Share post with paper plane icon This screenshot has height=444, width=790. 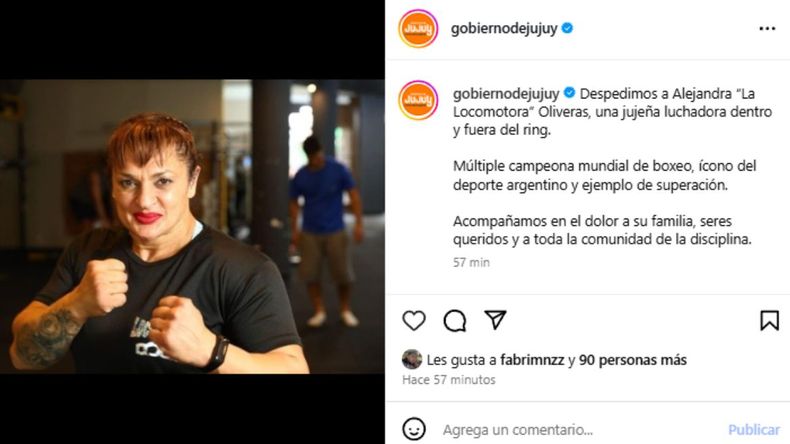[x=495, y=320]
